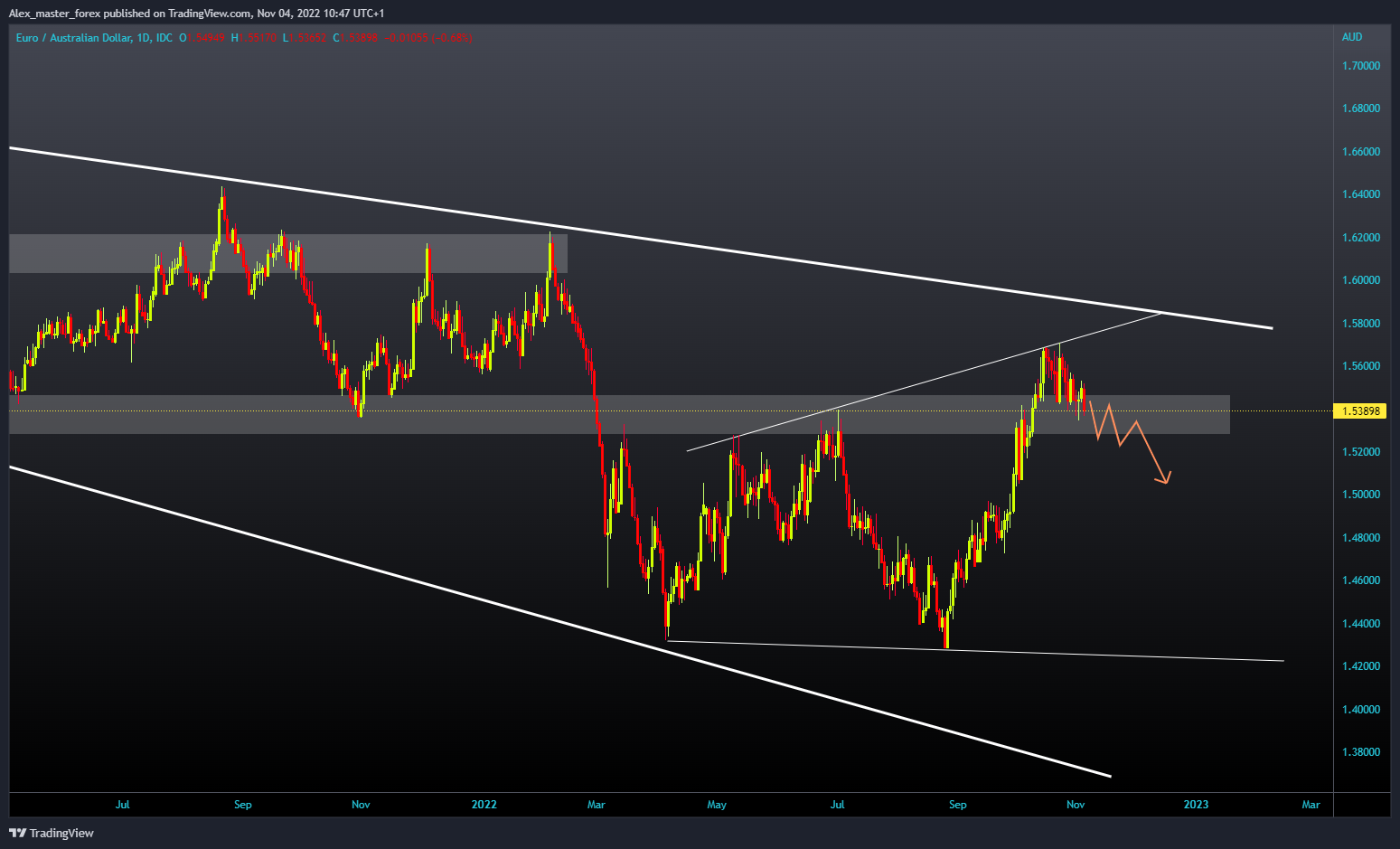Image resolution: width=1400 pixels, height=849 pixels.
Task: Click the 1.42000 price axis label
Action: coord(1361,666)
